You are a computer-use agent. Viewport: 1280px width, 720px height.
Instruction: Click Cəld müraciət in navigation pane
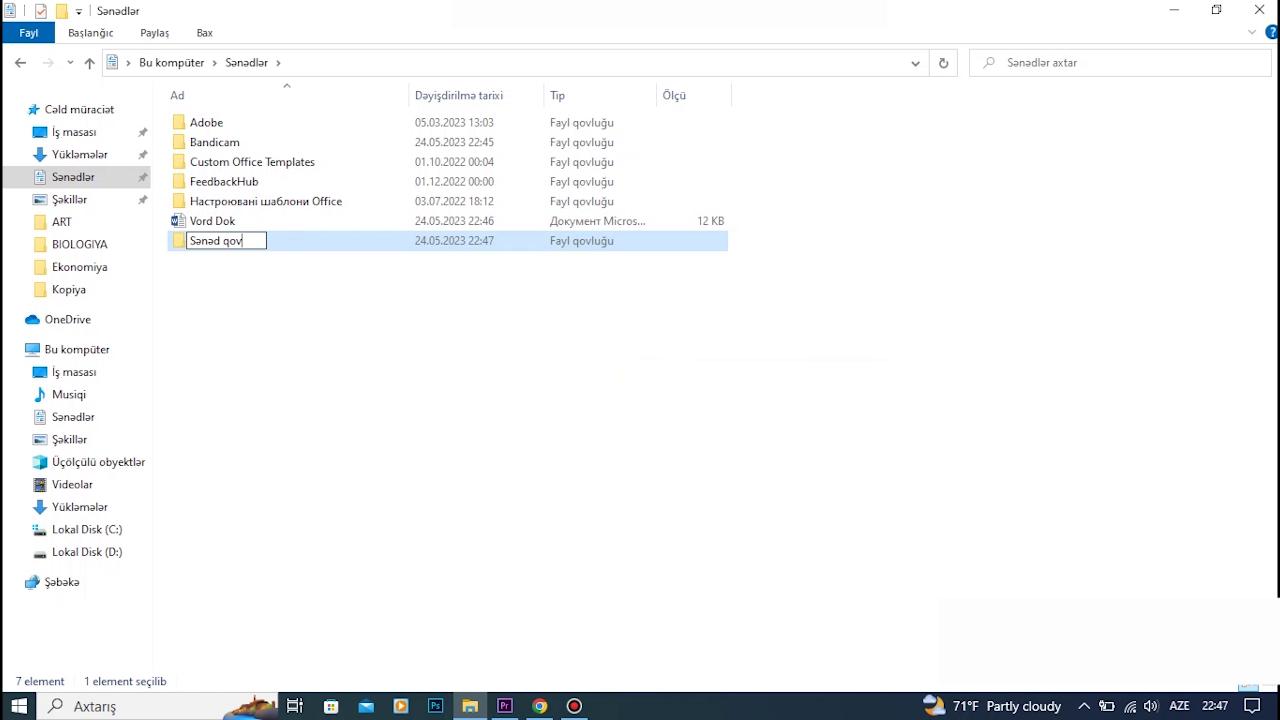pos(79,109)
